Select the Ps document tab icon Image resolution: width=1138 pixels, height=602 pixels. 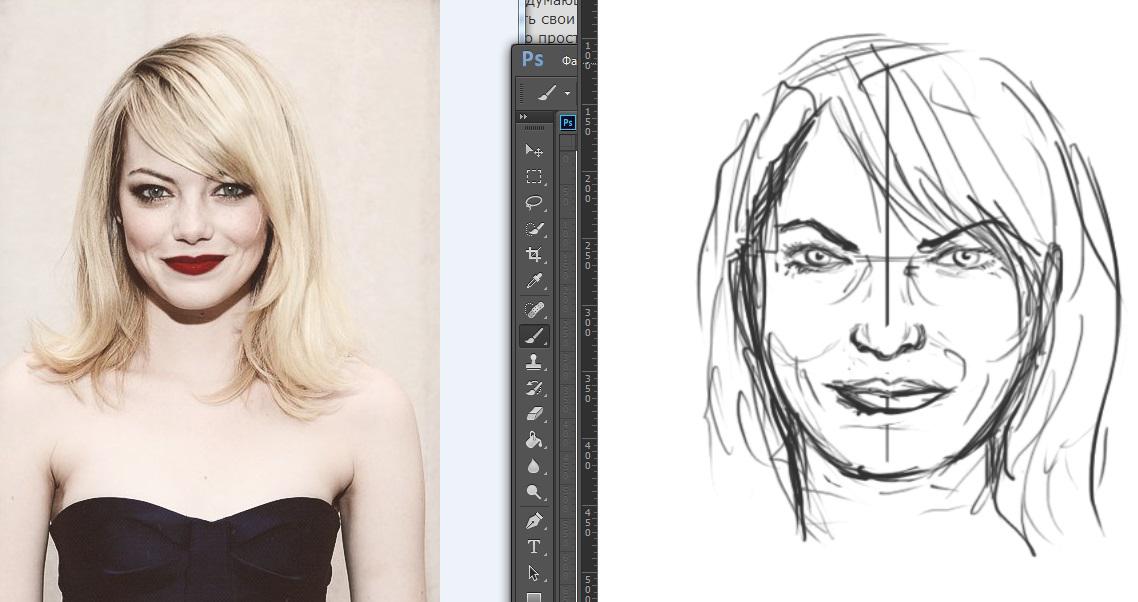click(x=568, y=123)
